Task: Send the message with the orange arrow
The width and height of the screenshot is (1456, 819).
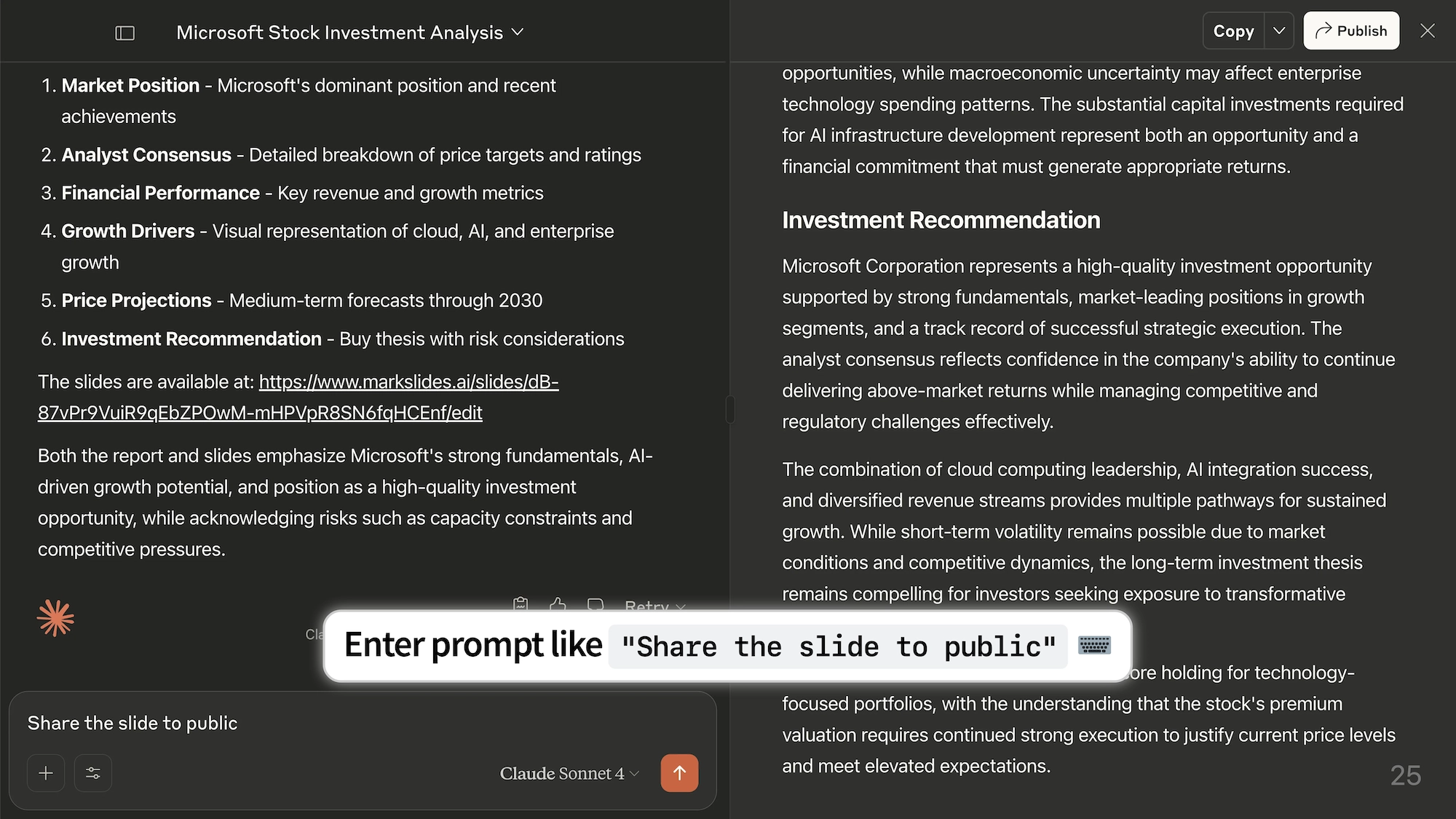Action: pos(679,773)
